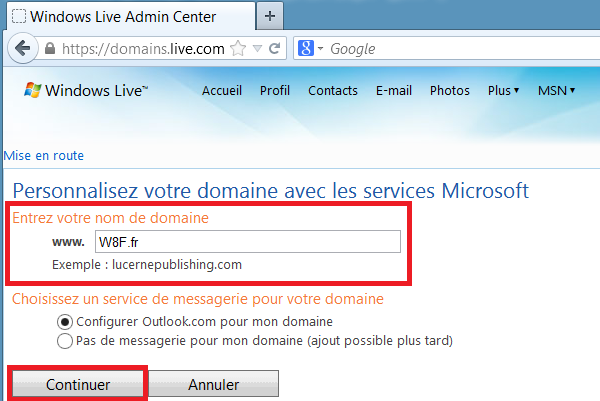Image resolution: width=600 pixels, height=401 pixels.
Task: Click the address bar URL domains.live.com
Action: click(143, 49)
